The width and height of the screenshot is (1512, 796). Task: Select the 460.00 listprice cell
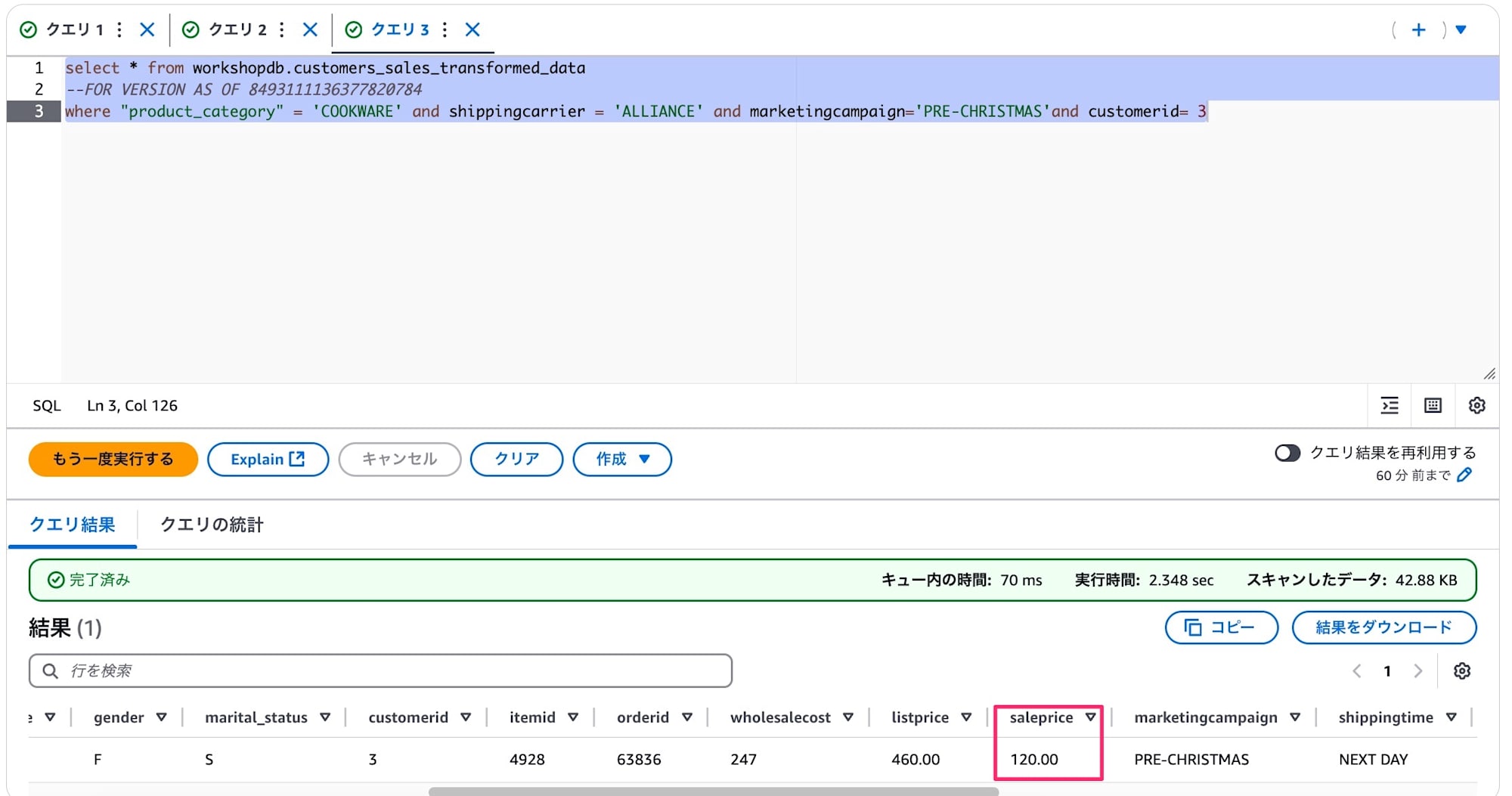(x=916, y=759)
